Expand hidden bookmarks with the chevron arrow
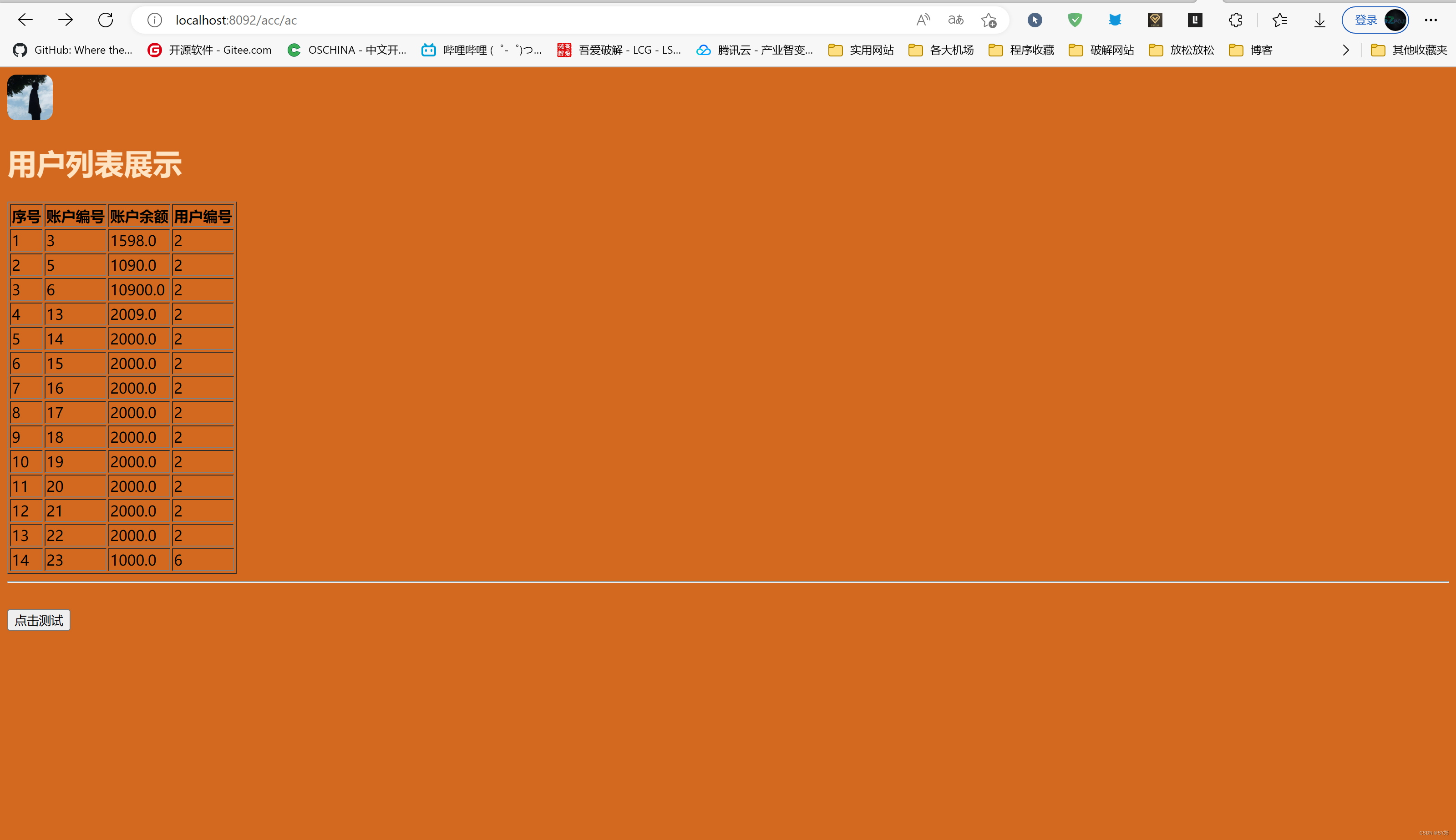Screen dimensions: 1456x840 coord(1346,50)
